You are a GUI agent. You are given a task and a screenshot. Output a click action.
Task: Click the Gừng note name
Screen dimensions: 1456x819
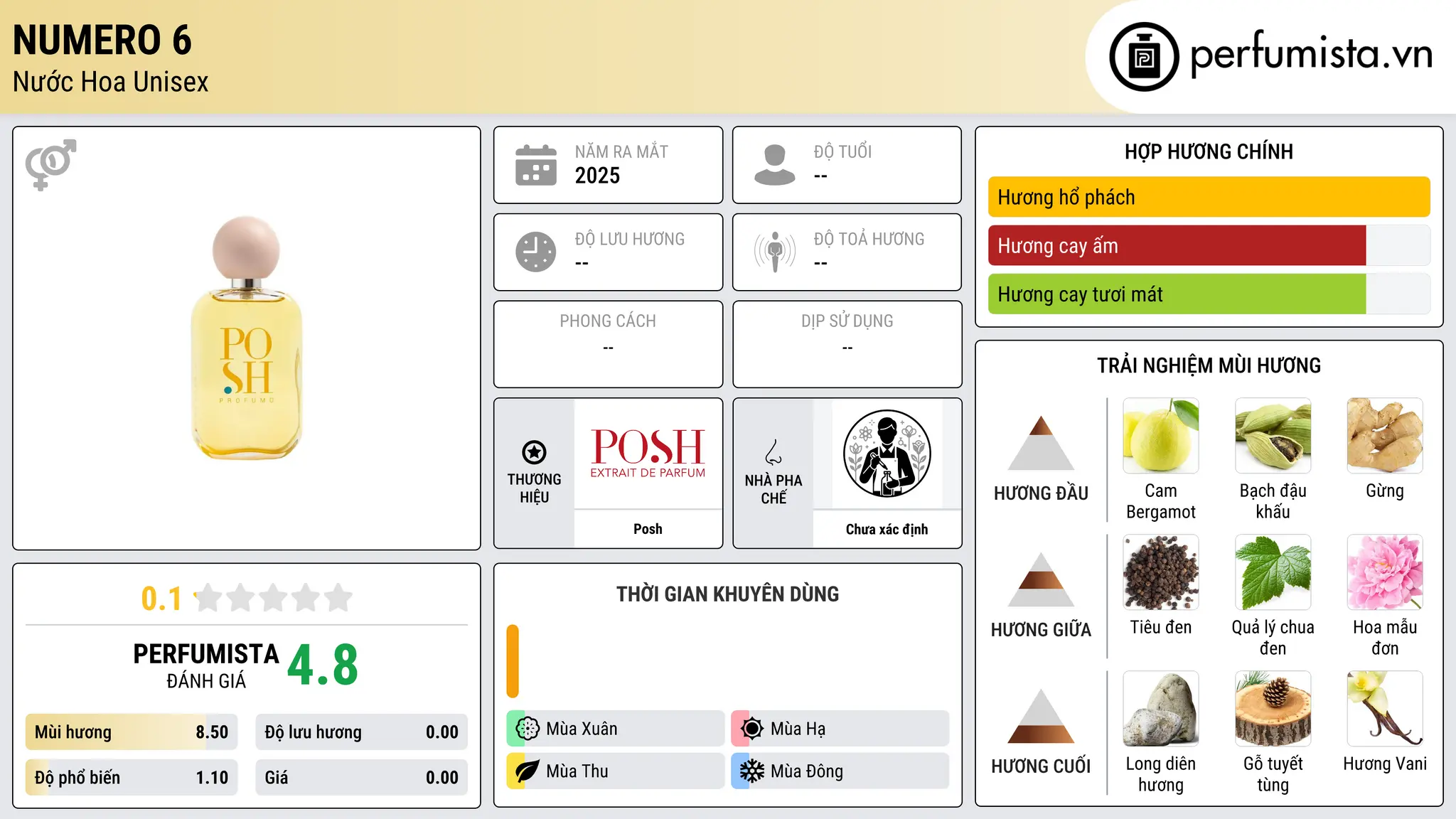[1385, 491]
